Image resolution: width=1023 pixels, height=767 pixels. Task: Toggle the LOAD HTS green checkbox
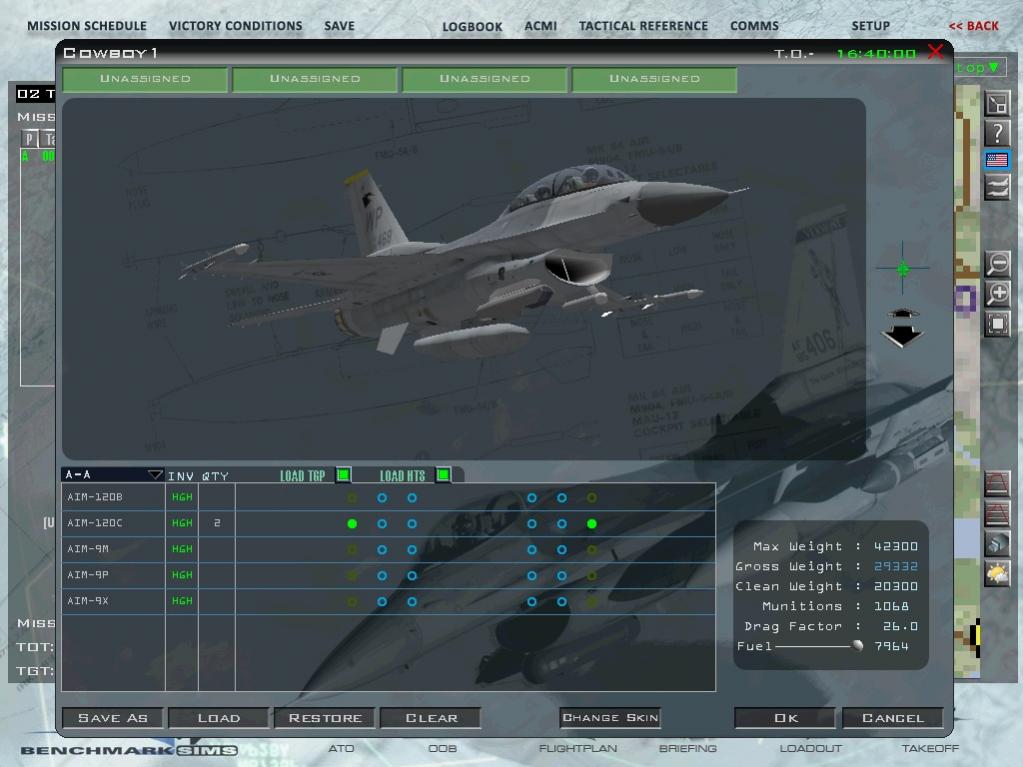(443, 474)
